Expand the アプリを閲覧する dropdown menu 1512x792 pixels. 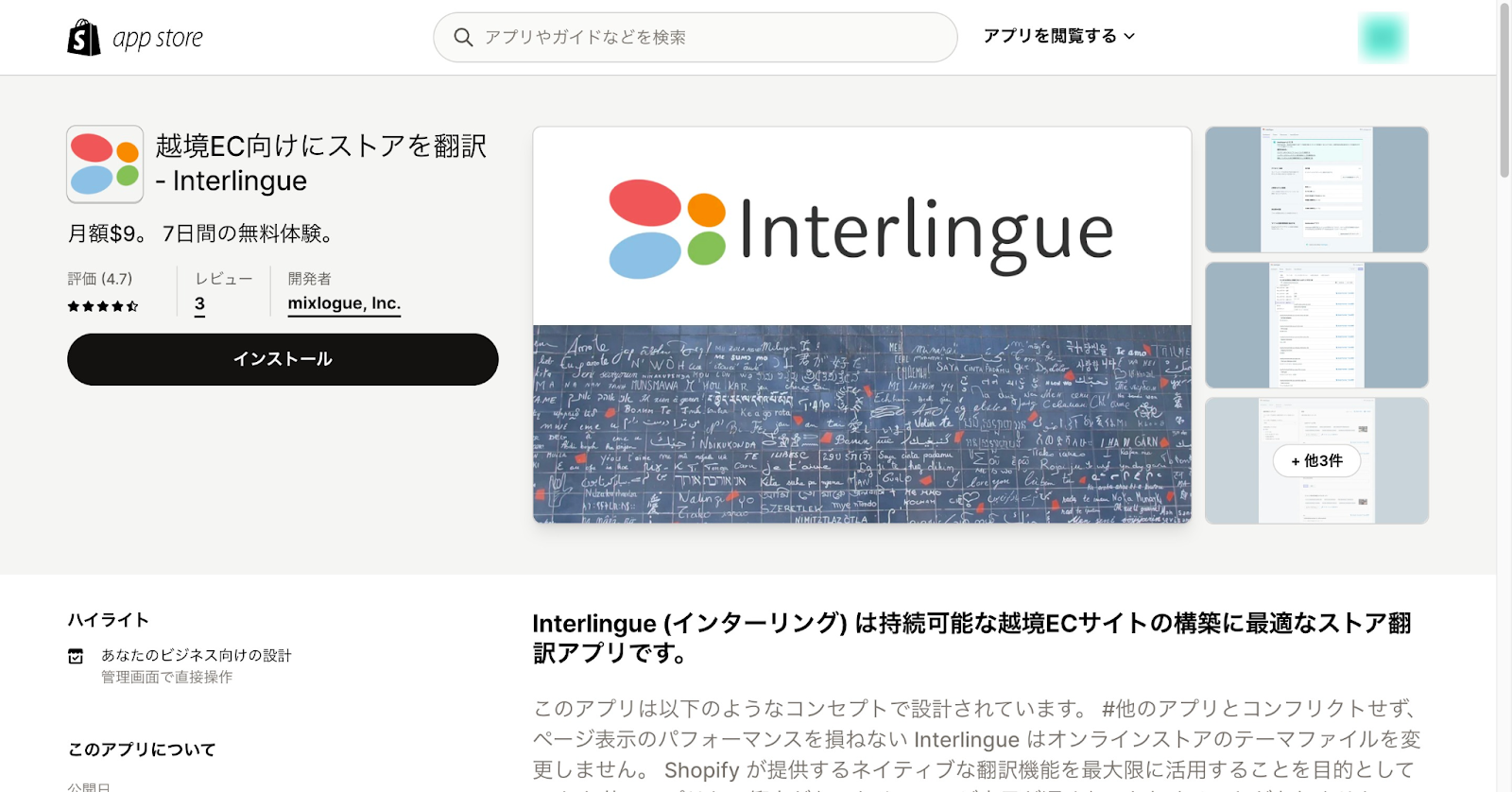tap(1058, 36)
